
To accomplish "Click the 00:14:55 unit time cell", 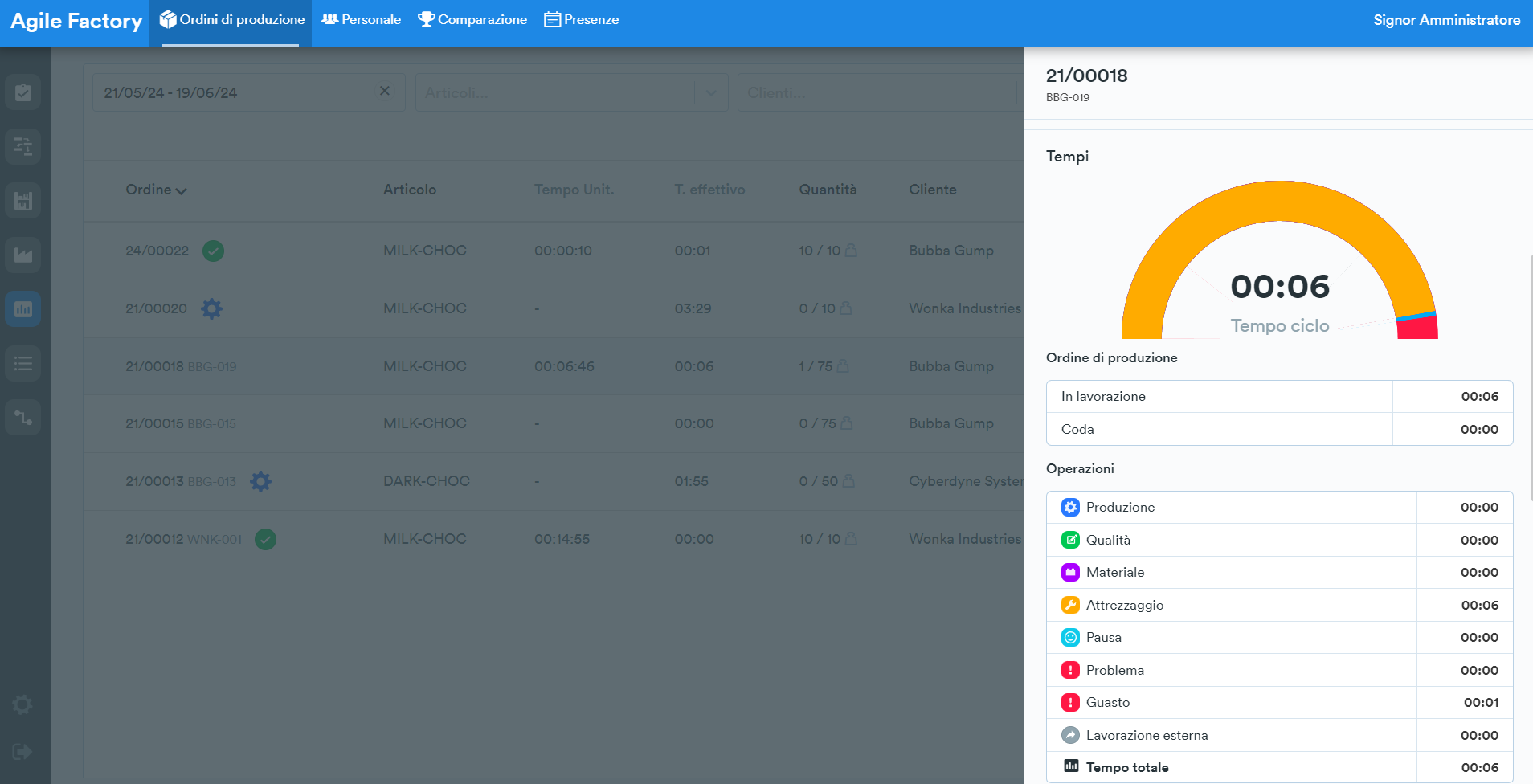I will pyautogui.click(x=562, y=539).
